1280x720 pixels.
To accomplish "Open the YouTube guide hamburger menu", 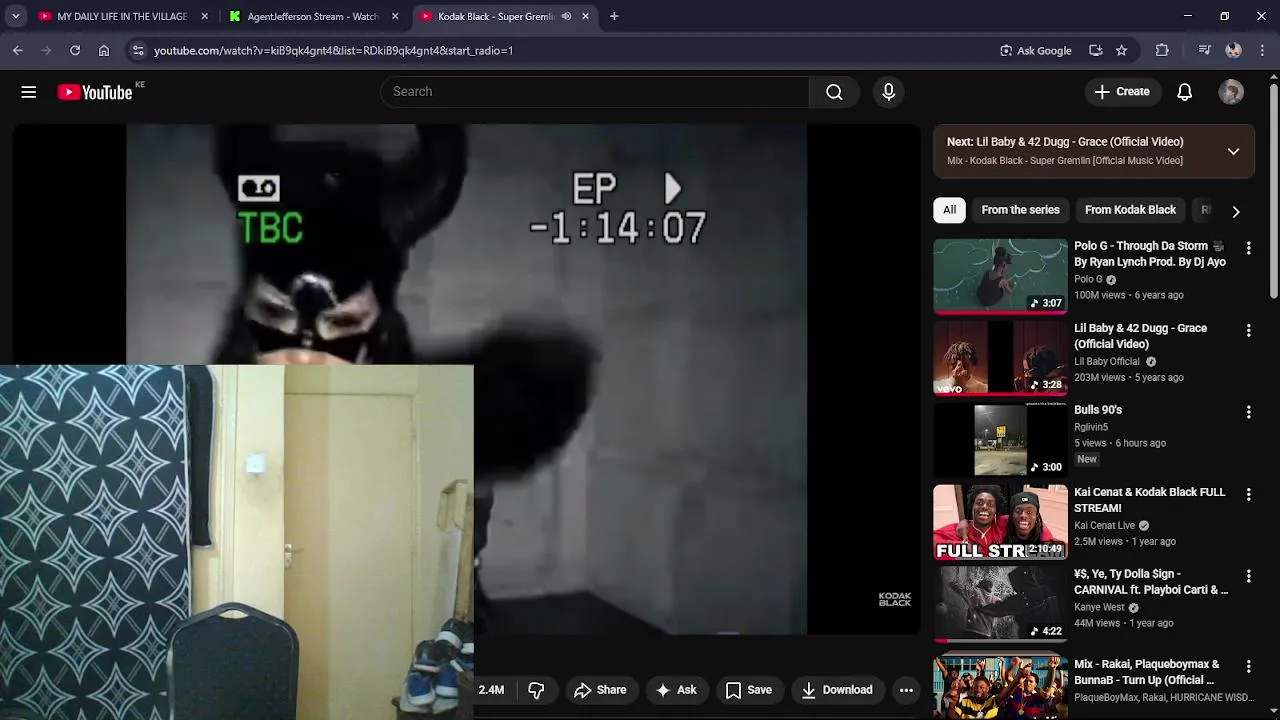I will (28, 92).
